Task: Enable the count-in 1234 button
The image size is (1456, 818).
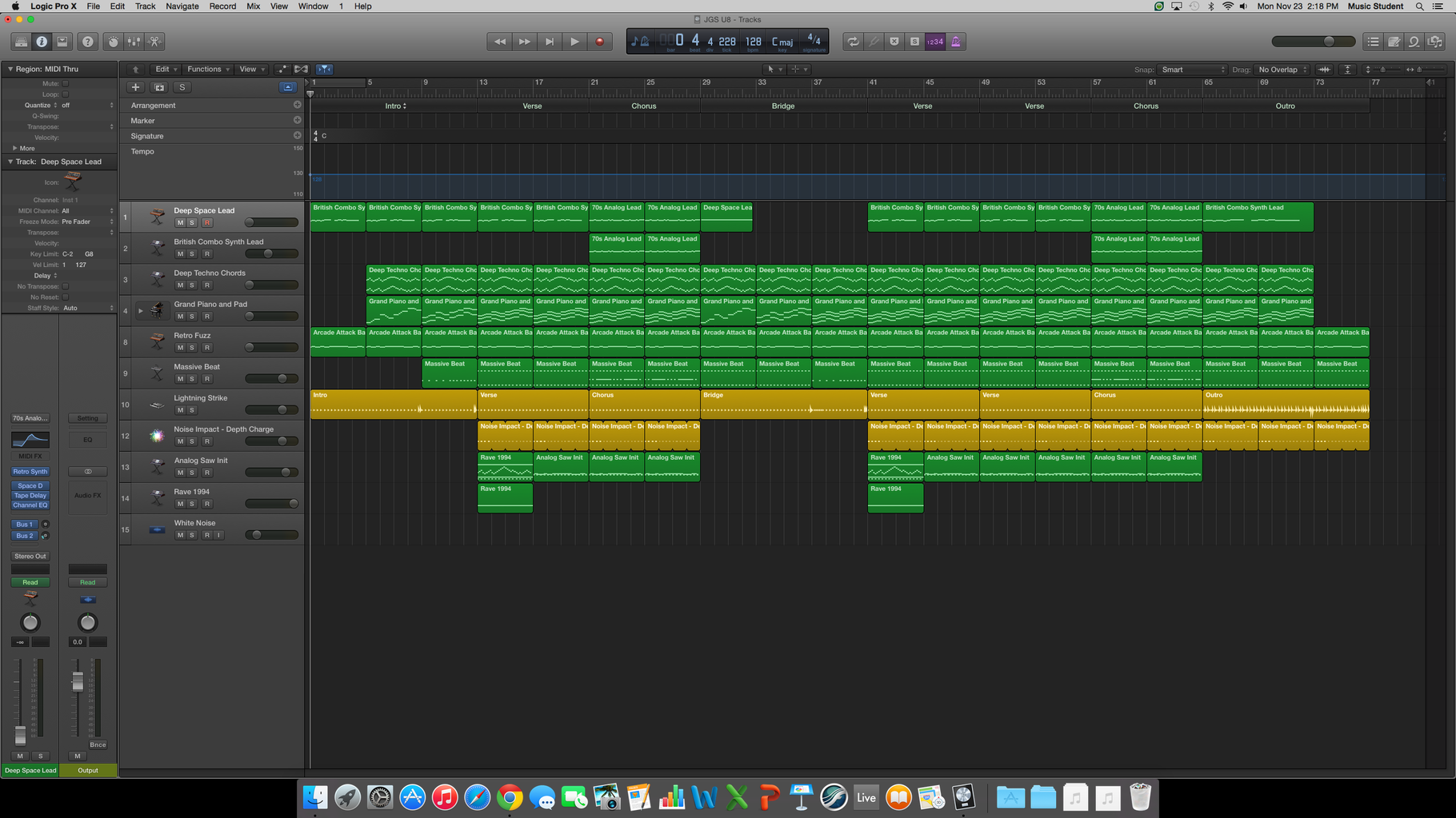Action: point(934,42)
